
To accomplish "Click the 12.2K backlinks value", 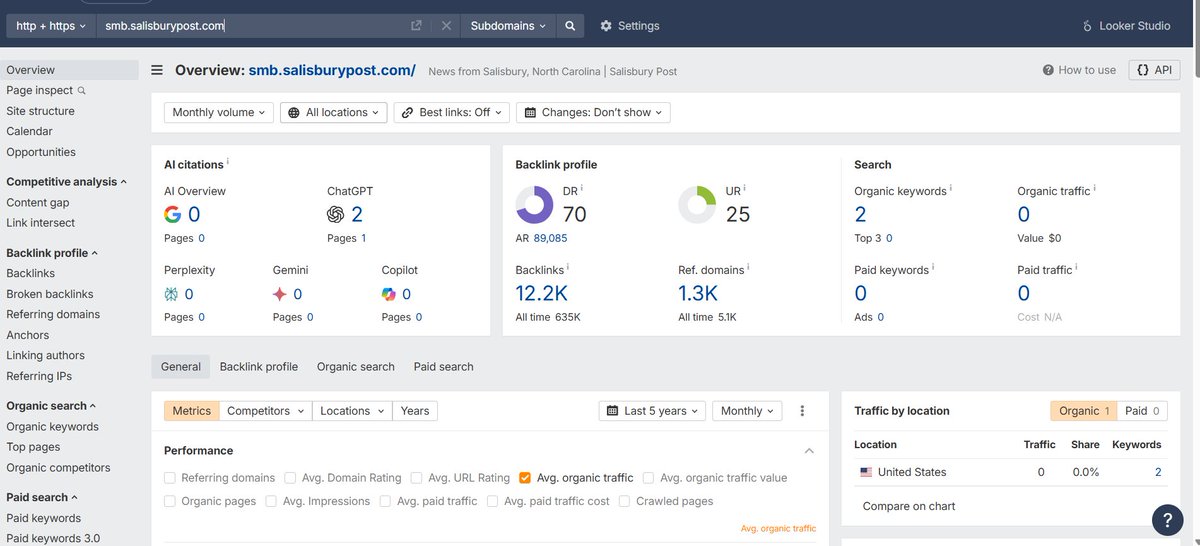I will click(541, 293).
